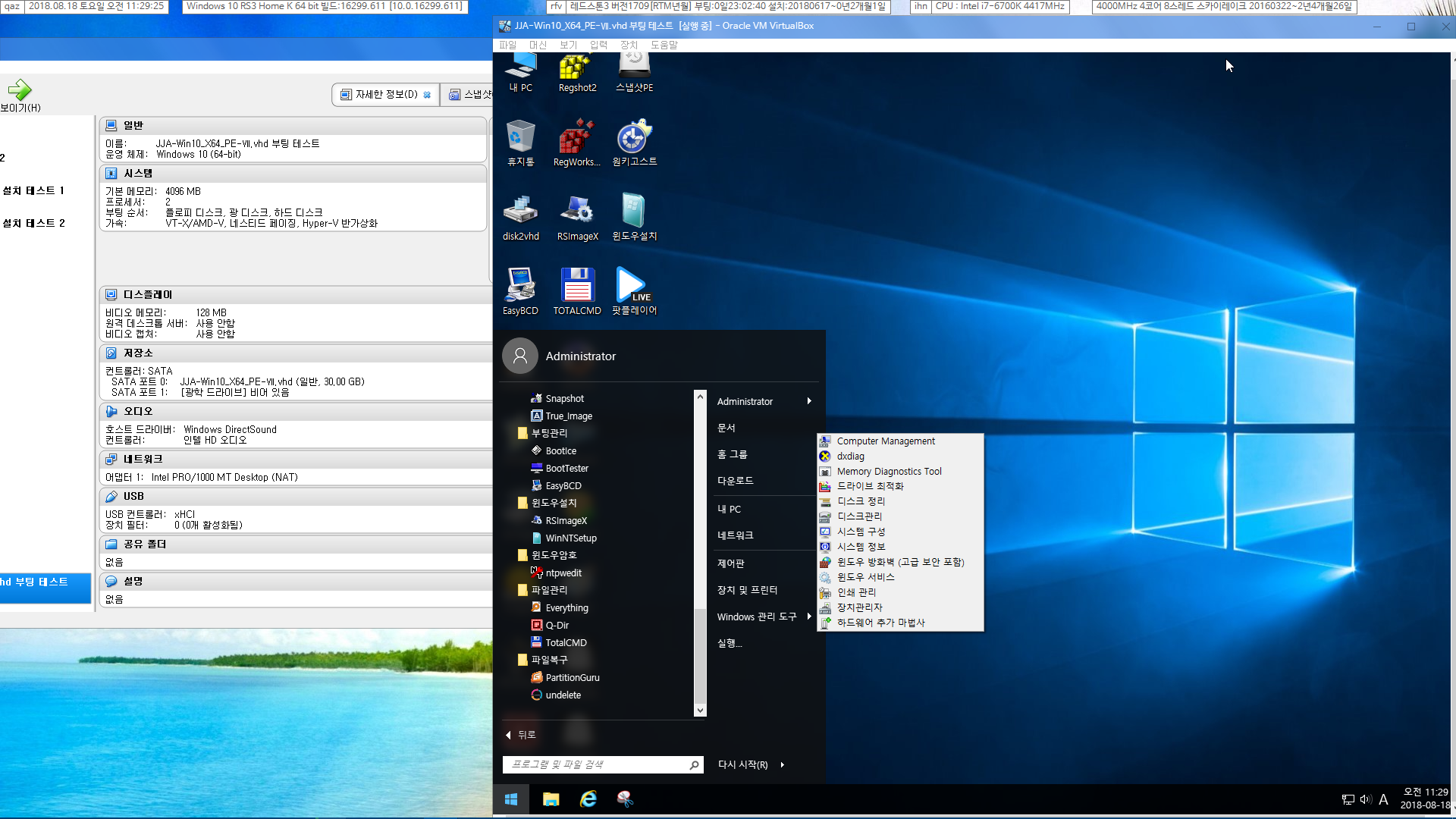The height and width of the screenshot is (819, 1456).
Task: Open the 파일 menu in VirtualBox
Action: pyautogui.click(x=507, y=45)
